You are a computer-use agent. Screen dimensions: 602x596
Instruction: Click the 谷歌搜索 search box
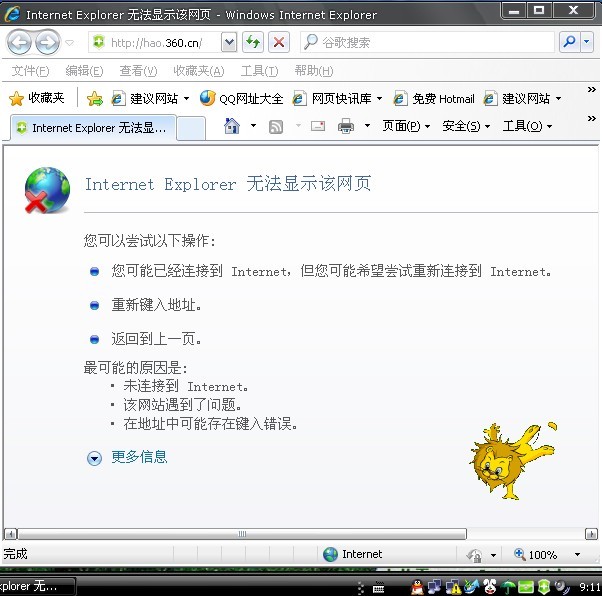tap(428, 42)
